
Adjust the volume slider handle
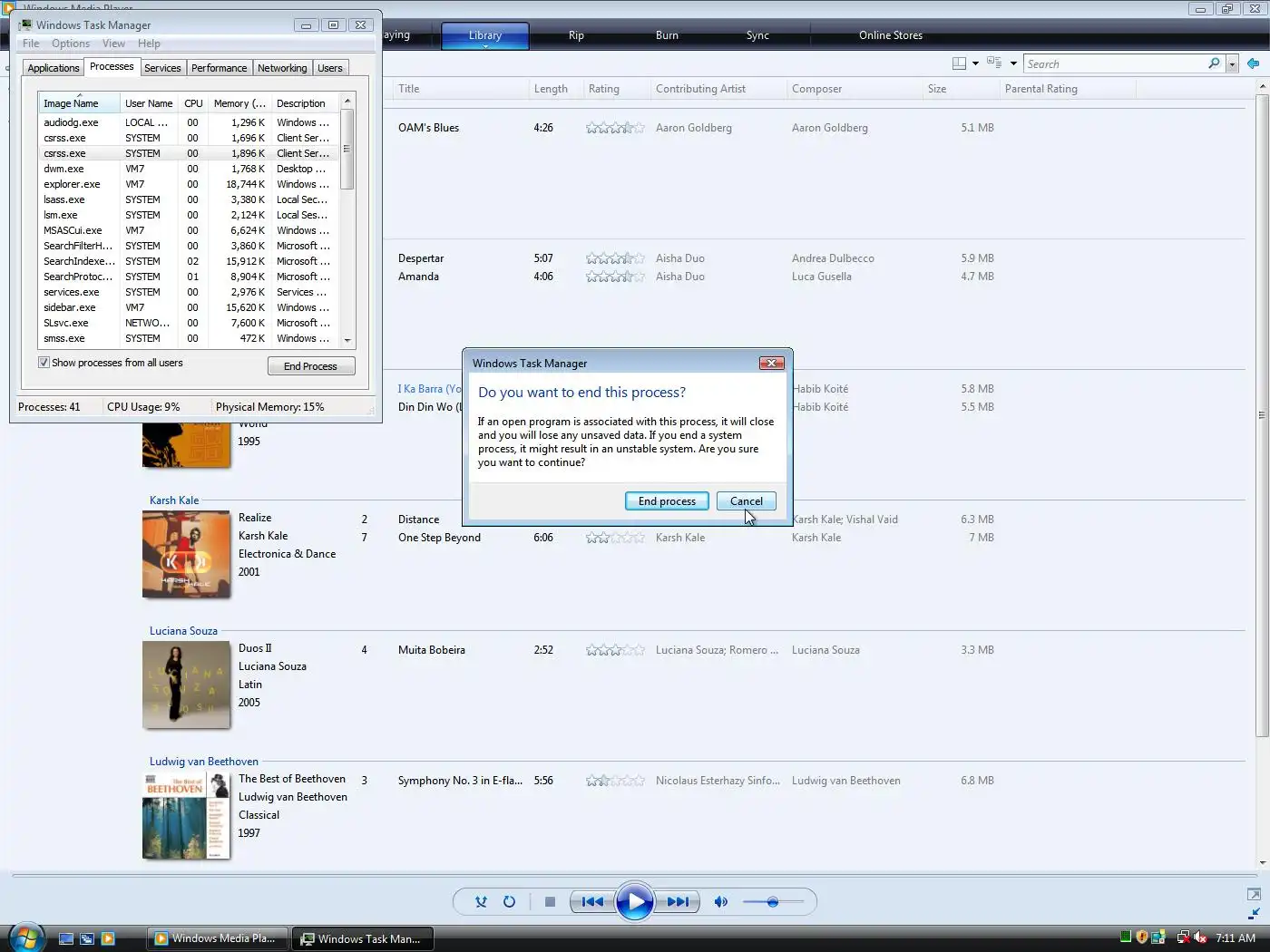[772, 902]
